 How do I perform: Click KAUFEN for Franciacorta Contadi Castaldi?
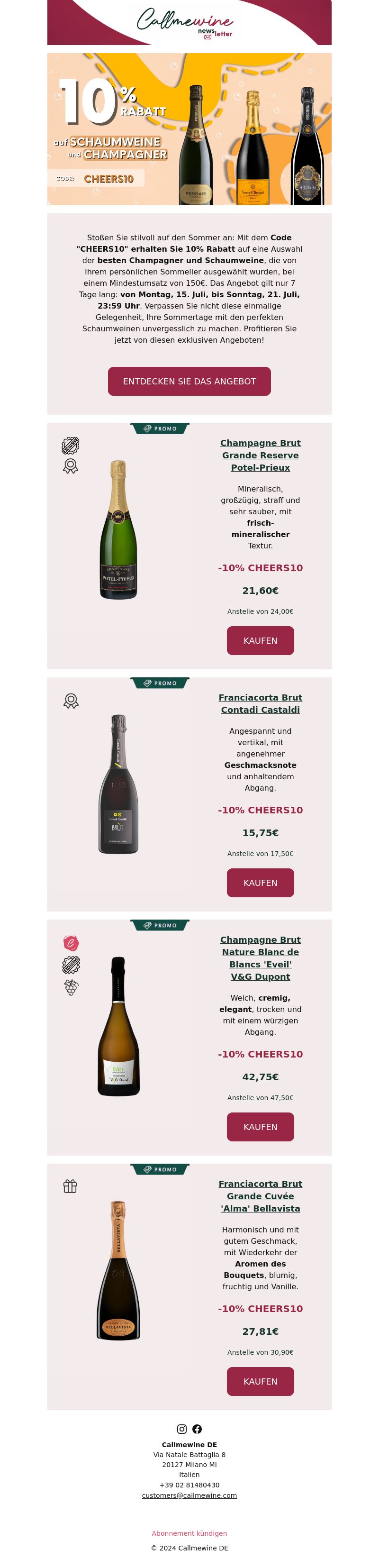coord(261,883)
